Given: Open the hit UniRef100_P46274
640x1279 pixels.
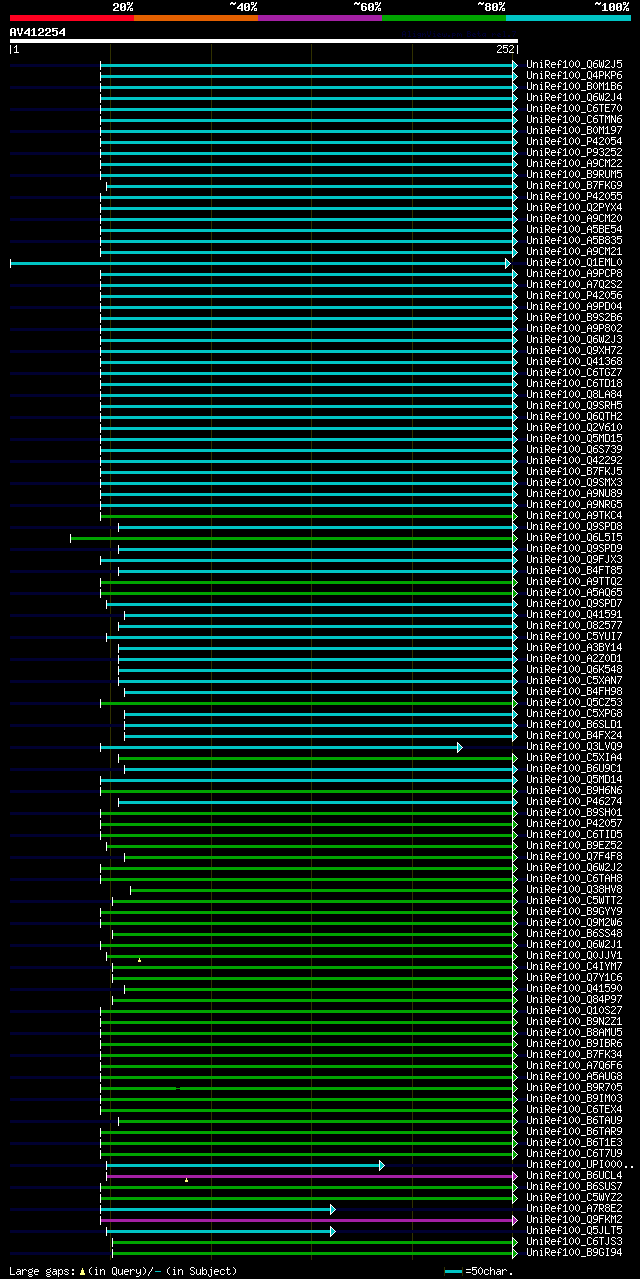Looking at the screenshot, I should tap(574, 801).
